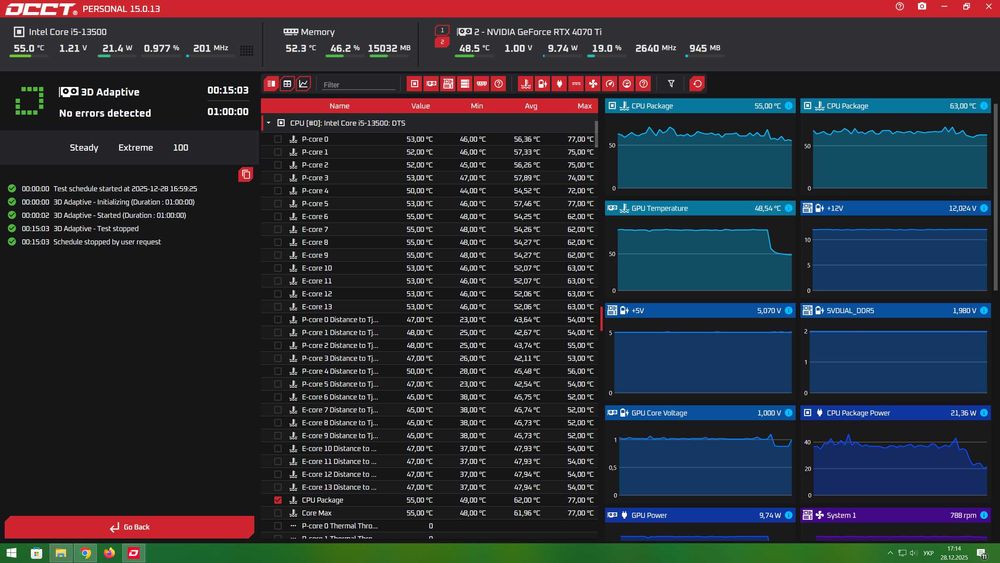Click the Filter text field
Screen dimensions: 1000x563
(x=359, y=84)
